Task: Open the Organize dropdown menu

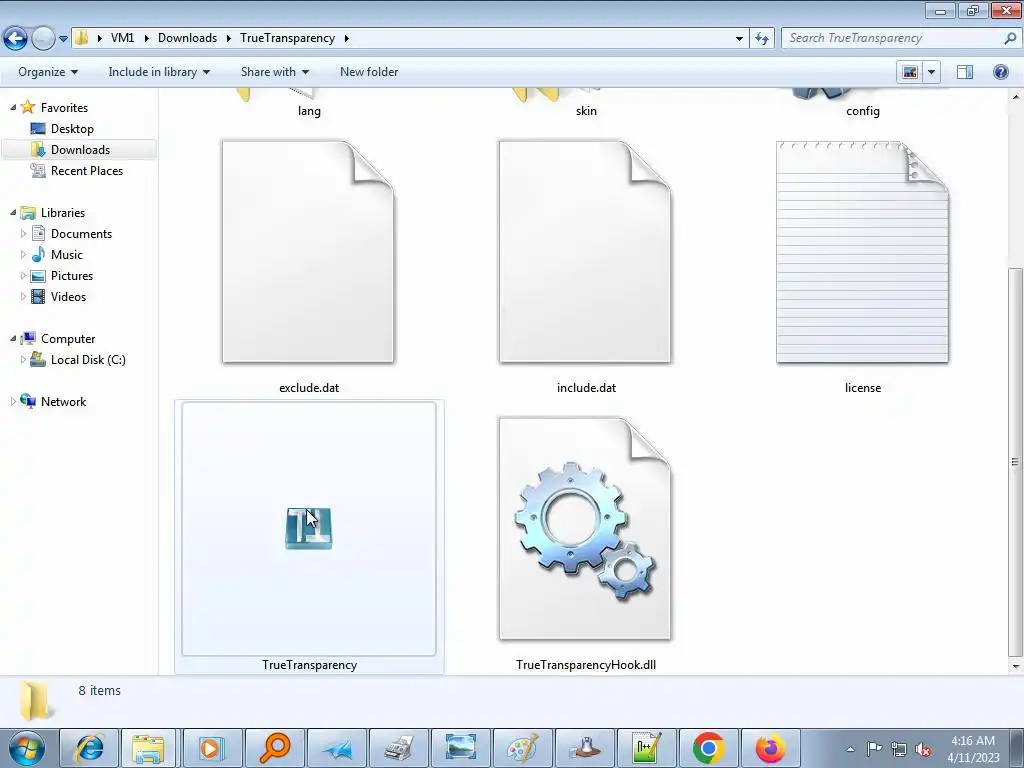Action: point(48,72)
